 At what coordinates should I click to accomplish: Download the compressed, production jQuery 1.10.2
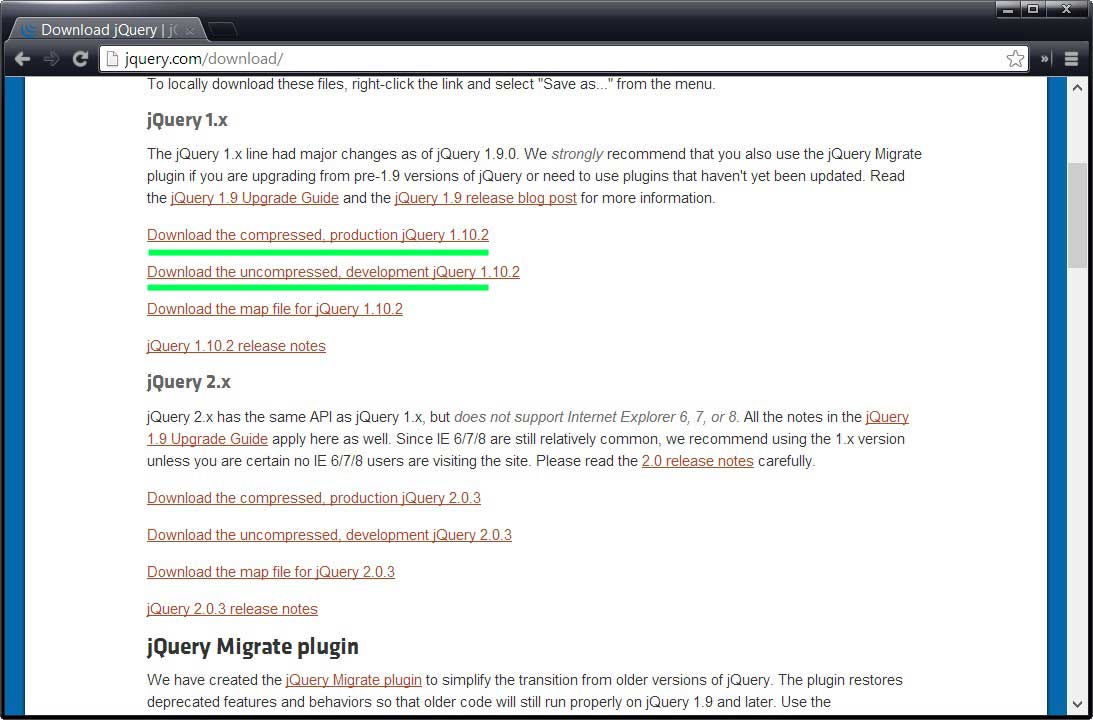click(x=318, y=235)
